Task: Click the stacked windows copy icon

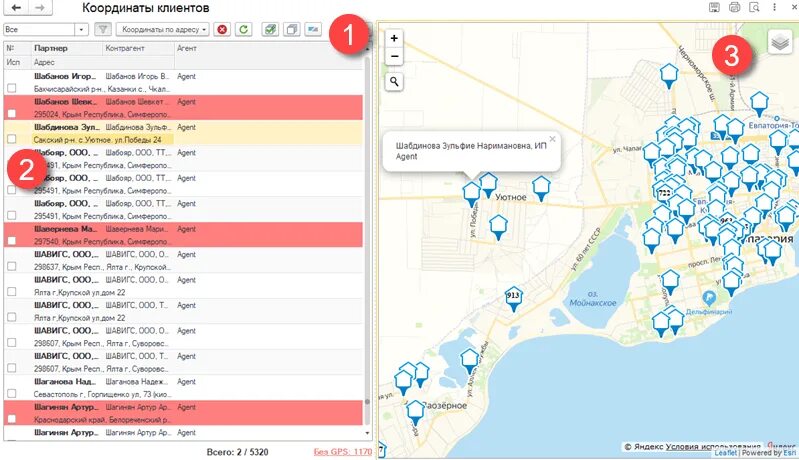Action: 291,30
